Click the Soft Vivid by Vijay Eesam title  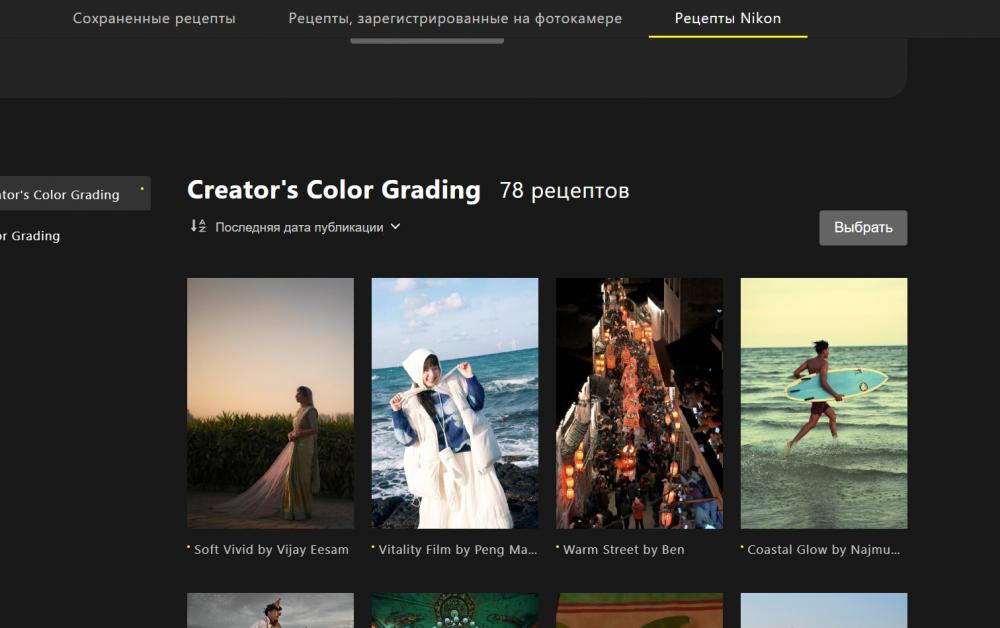point(271,550)
